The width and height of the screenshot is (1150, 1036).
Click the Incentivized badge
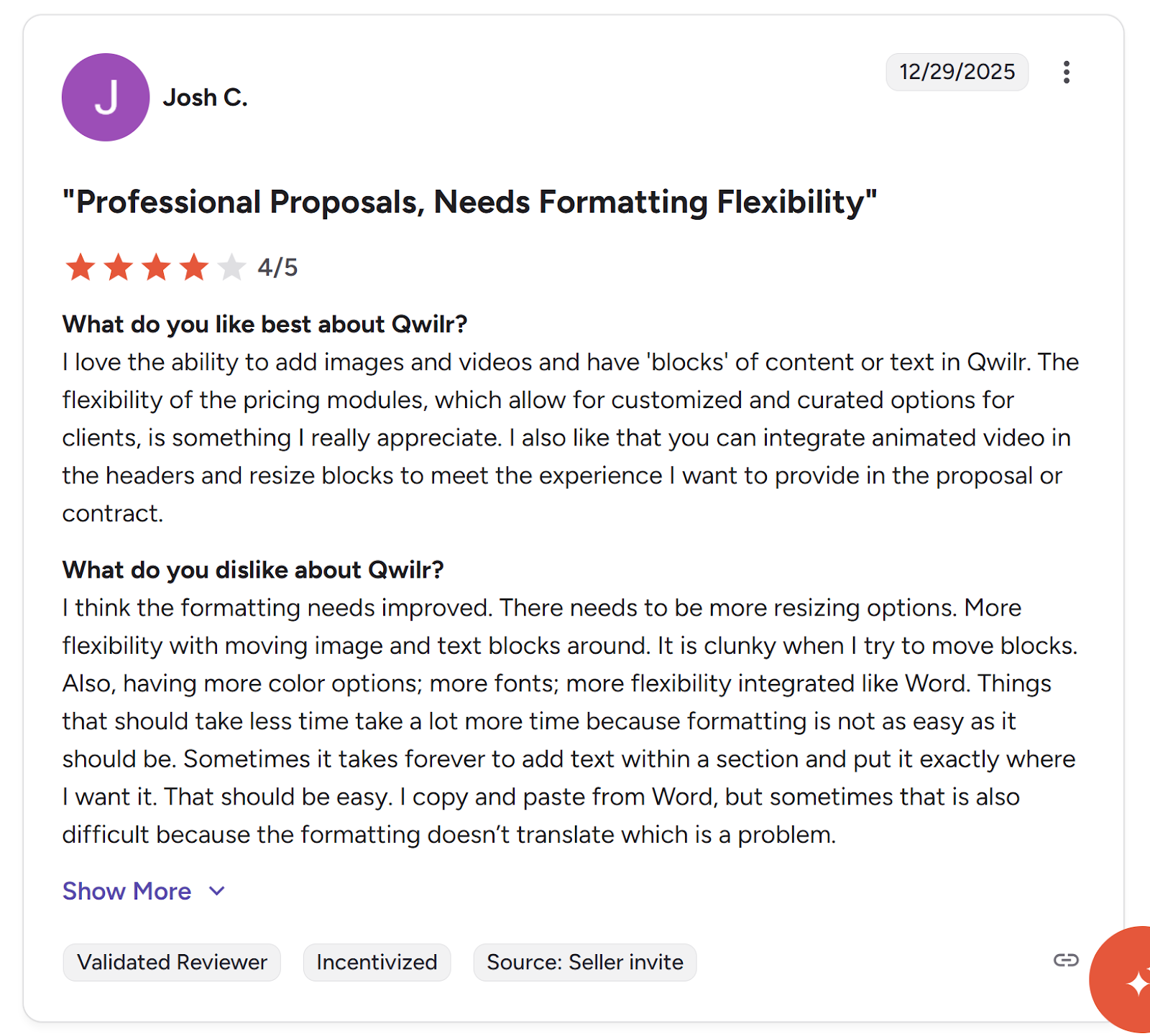tap(377, 962)
